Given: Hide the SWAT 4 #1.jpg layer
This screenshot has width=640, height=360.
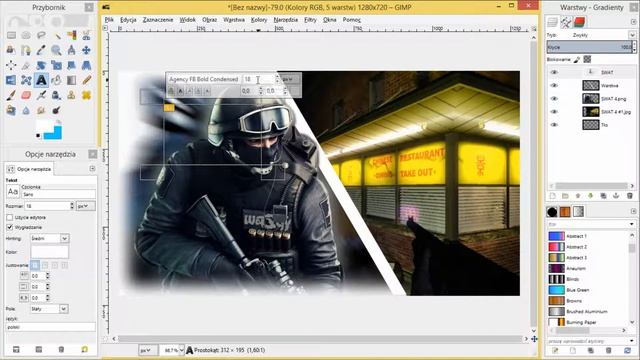Looking at the screenshot, I should tap(554, 111).
